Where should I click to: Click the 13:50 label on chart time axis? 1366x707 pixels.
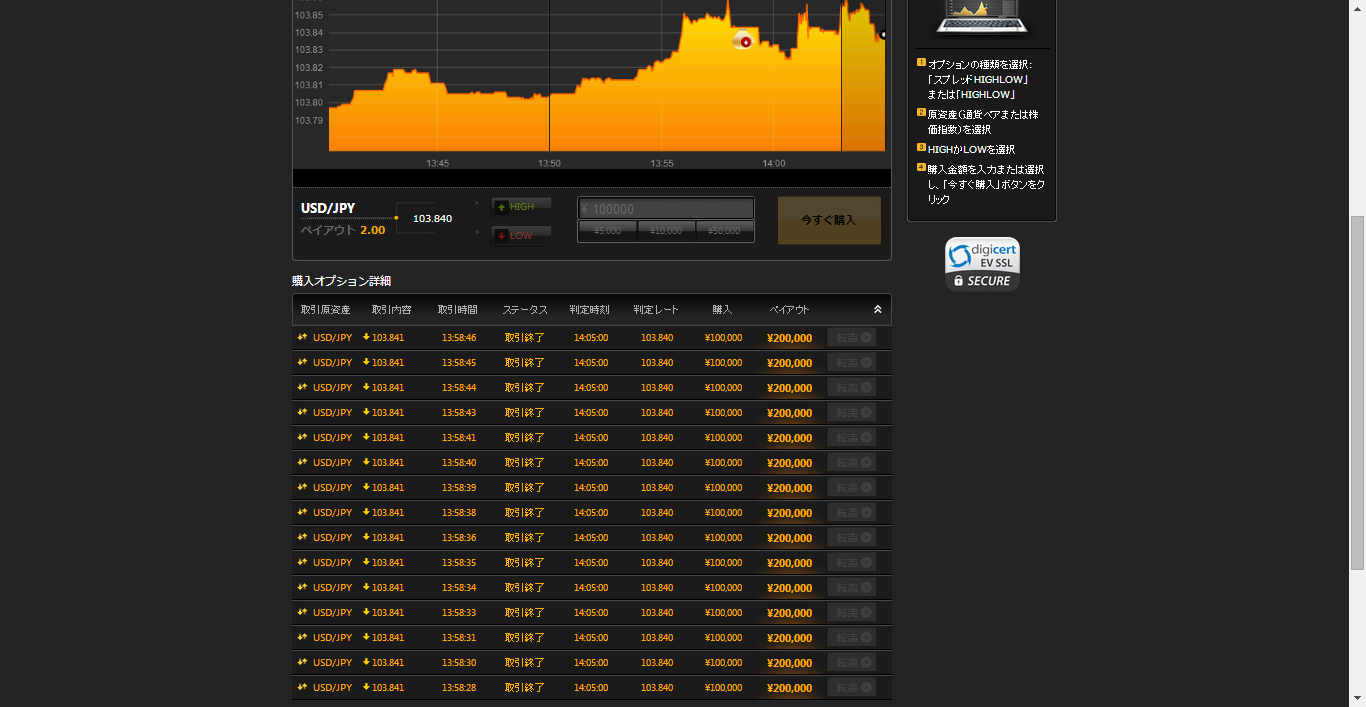coord(549,163)
